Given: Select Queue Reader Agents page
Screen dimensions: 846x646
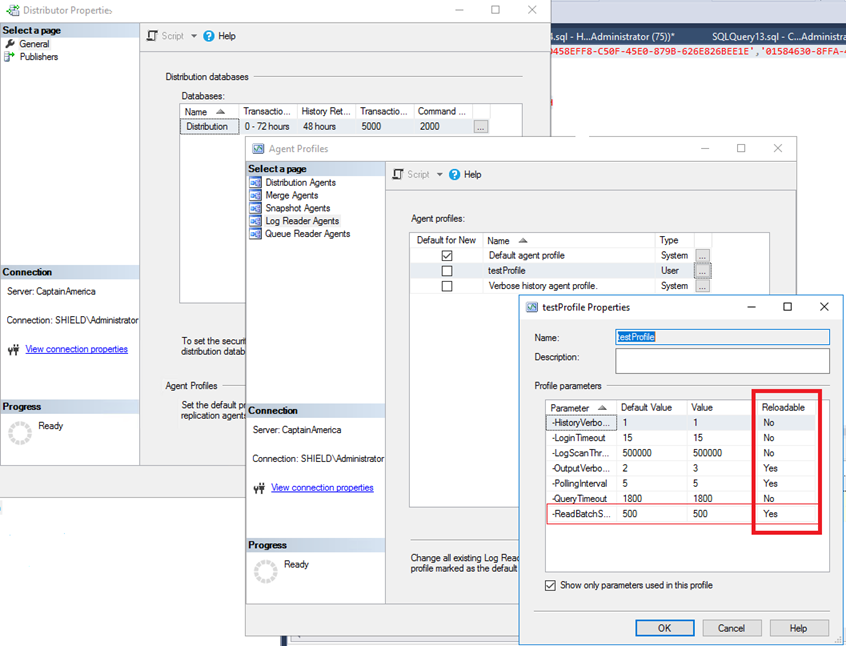Looking at the screenshot, I should (x=308, y=234).
